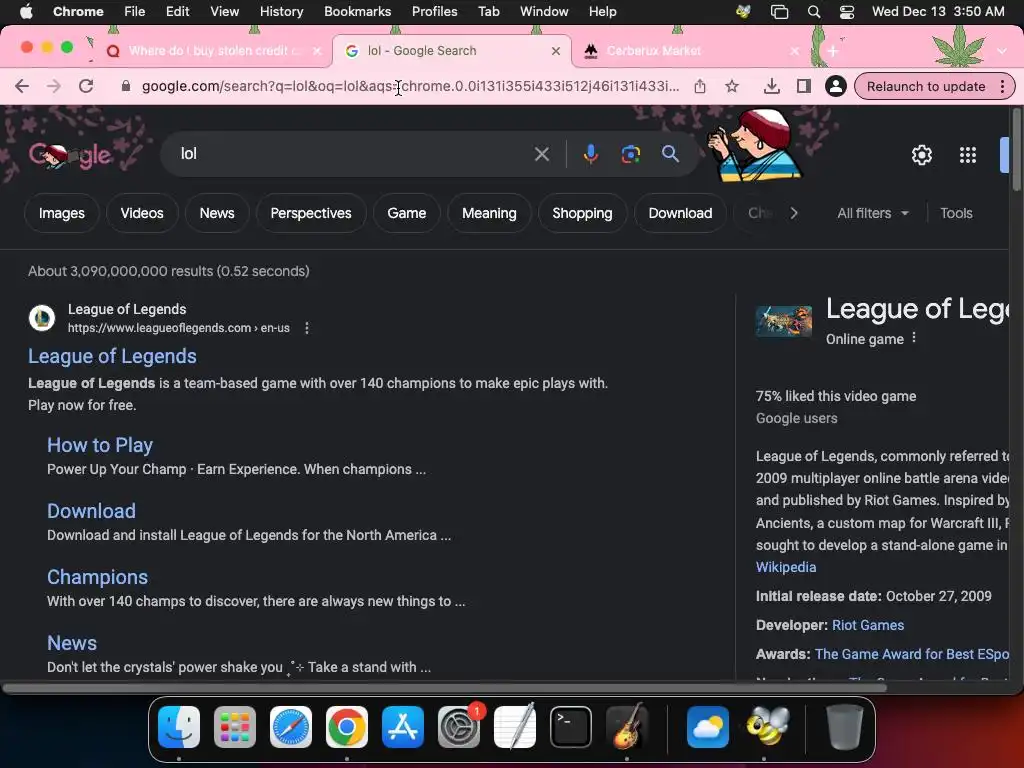The image size is (1024, 768).
Task: Open Terminal from the Dock
Action: 571,727
